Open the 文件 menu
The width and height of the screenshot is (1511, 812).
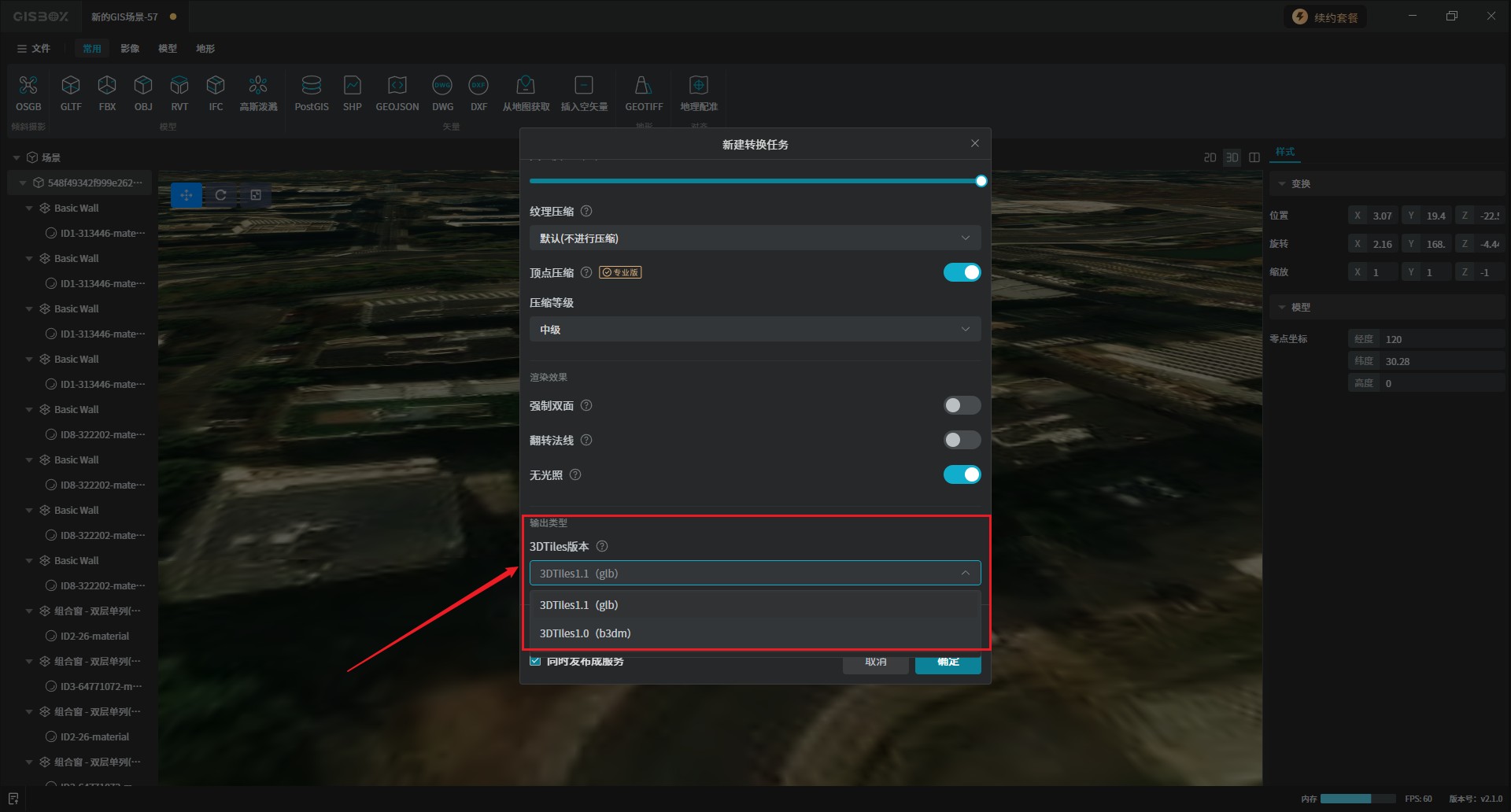34,49
